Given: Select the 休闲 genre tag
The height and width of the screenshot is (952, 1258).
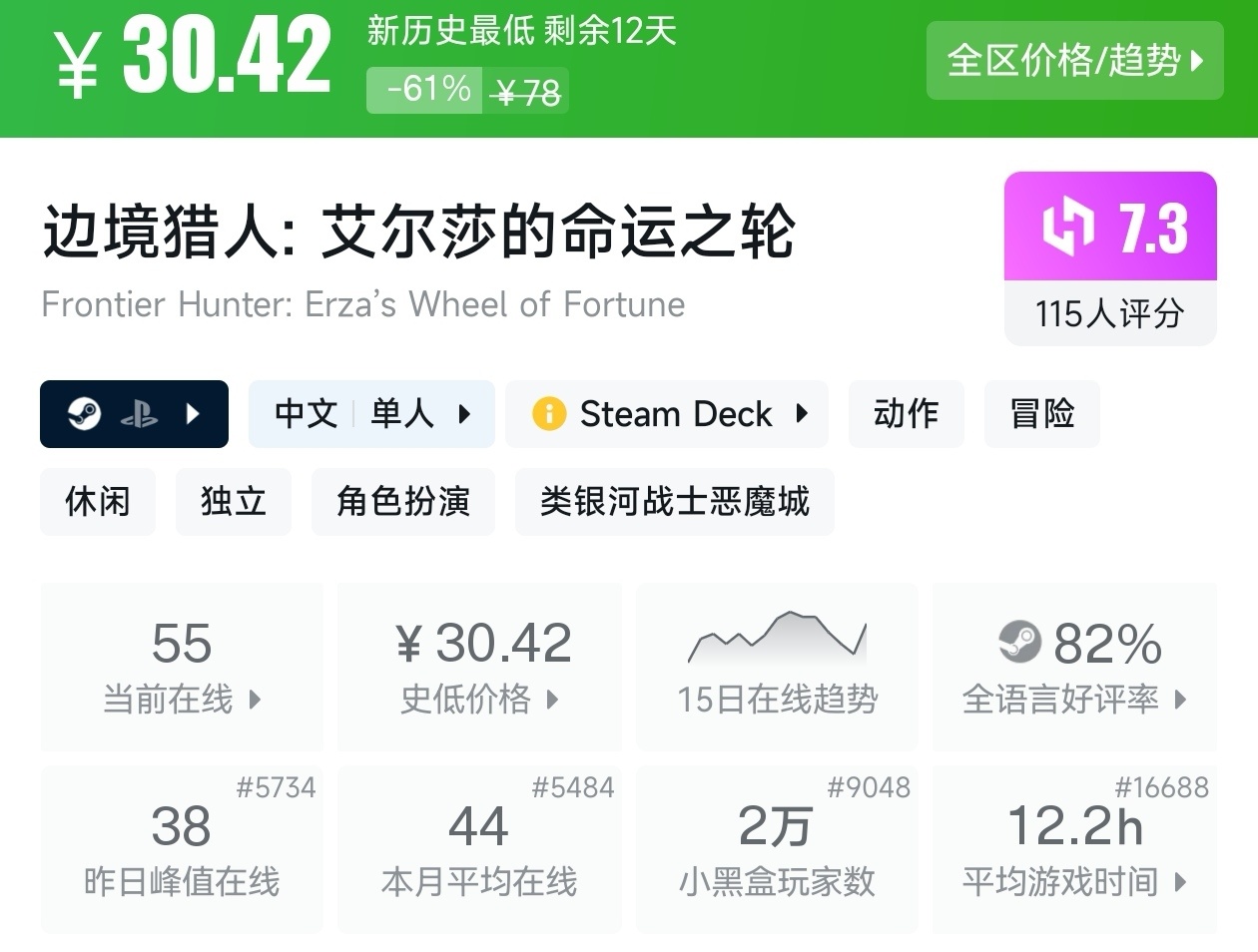Looking at the screenshot, I should (x=98, y=501).
